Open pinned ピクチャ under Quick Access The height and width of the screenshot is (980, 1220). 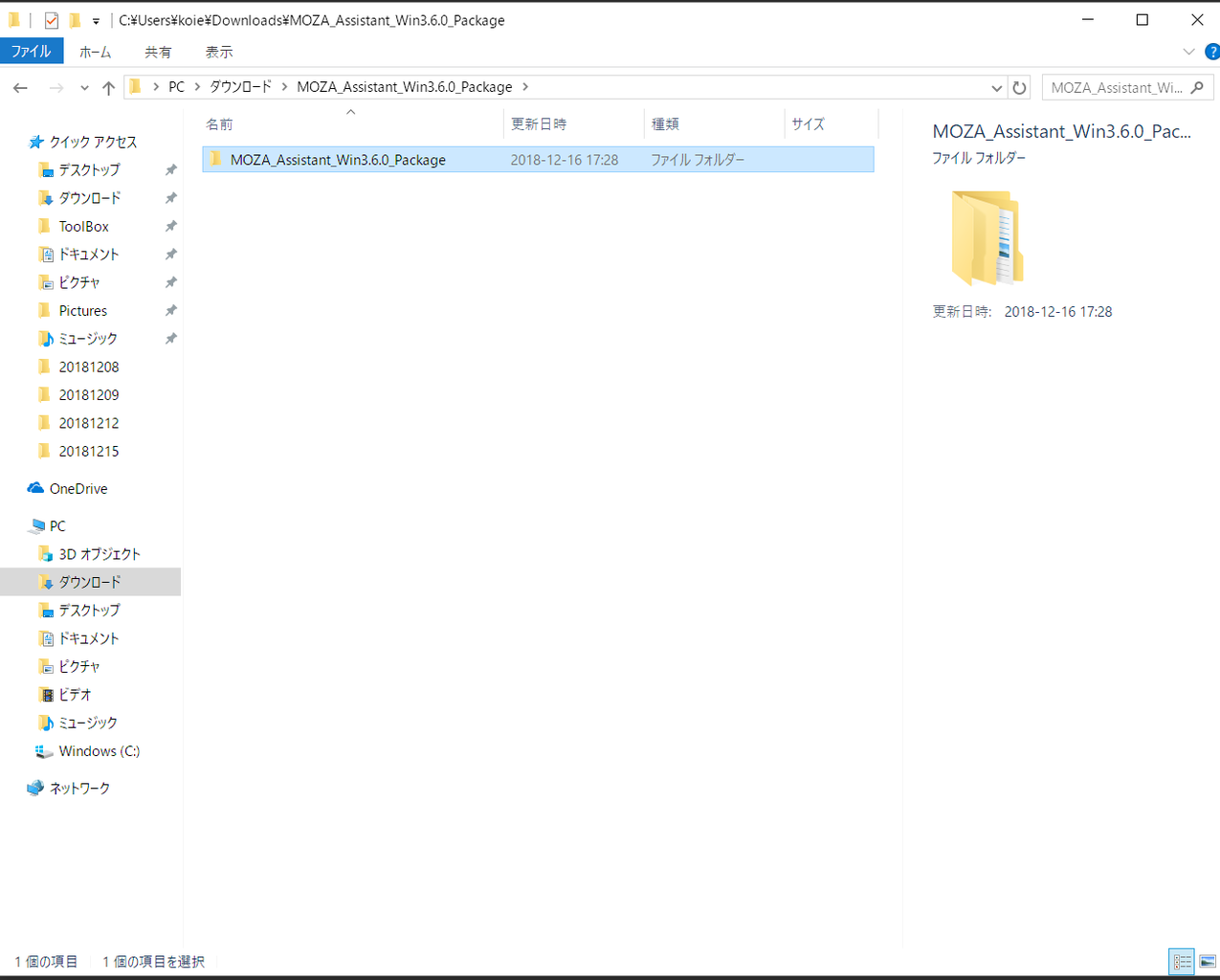[79, 282]
